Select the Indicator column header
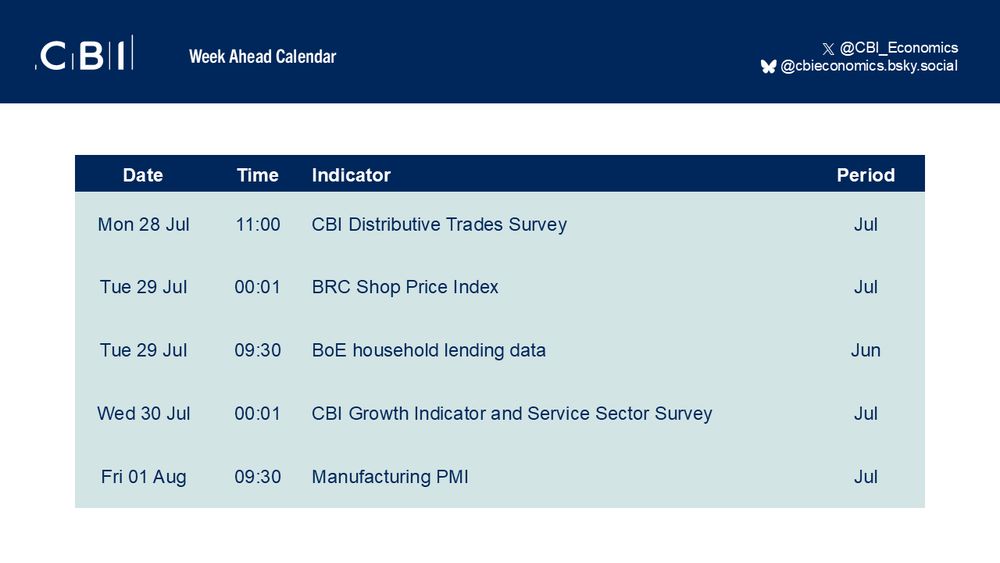The width and height of the screenshot is (1000, 563). coord(351,175)
